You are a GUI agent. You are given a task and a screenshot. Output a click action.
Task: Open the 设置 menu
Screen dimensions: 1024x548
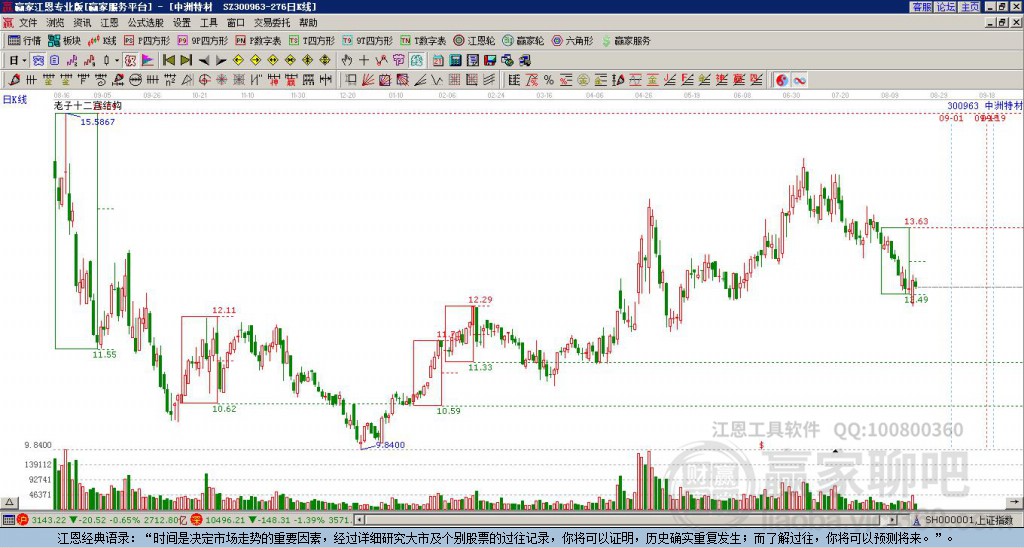click(x=182, y=23)
